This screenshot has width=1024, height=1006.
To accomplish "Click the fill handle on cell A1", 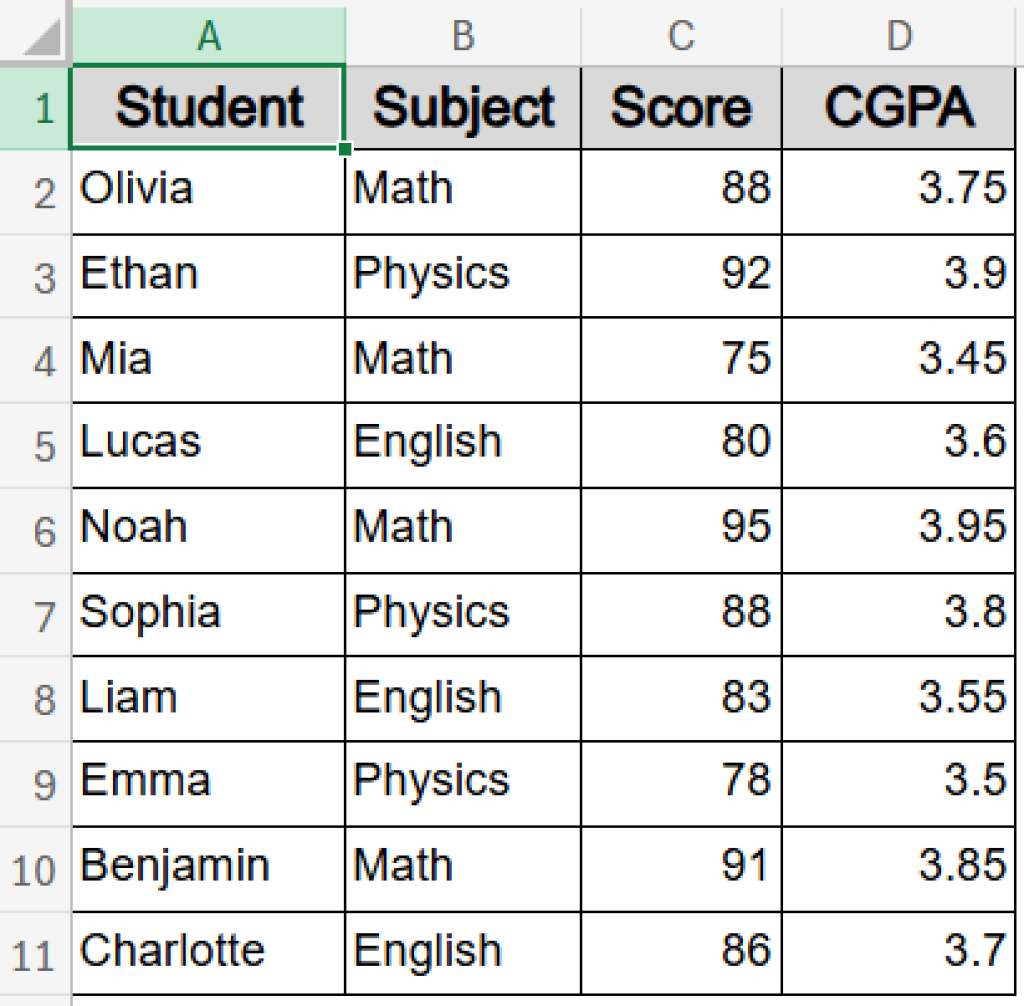I will (345, 150).
